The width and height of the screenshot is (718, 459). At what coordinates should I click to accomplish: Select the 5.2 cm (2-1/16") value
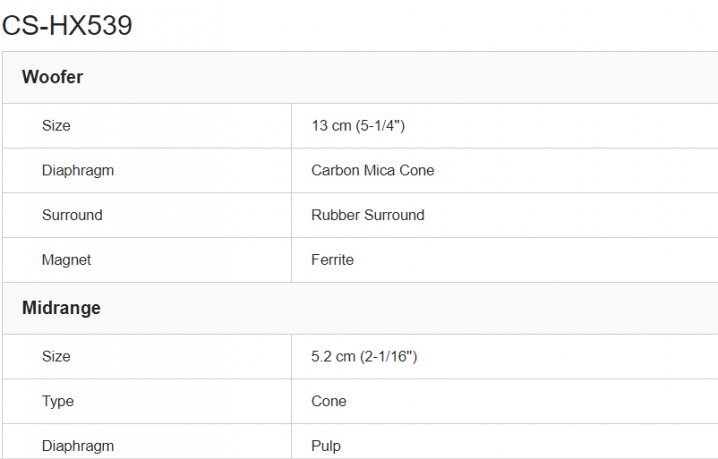[x=364, y=356]
